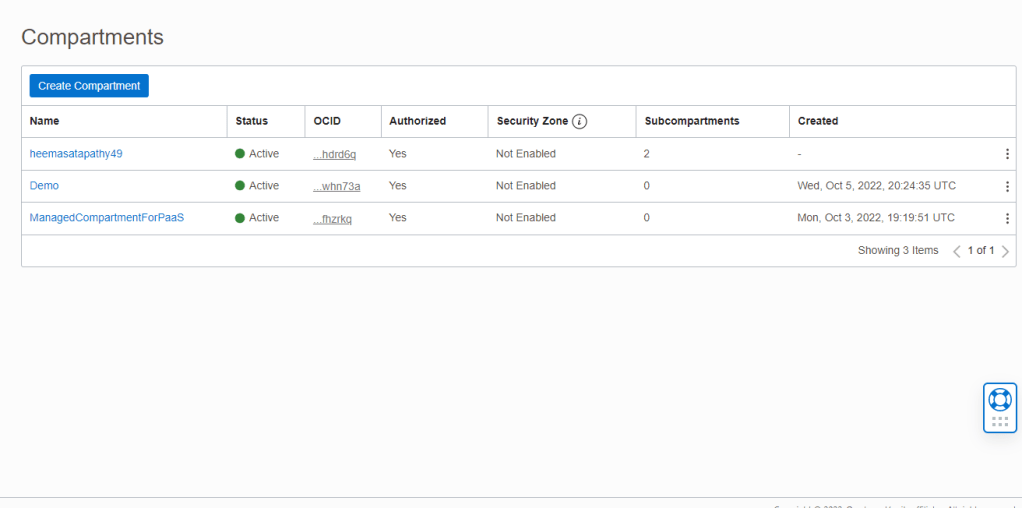Go to next page arrow
This screenshot has width=1022, height=508.
click(1005, 251)
